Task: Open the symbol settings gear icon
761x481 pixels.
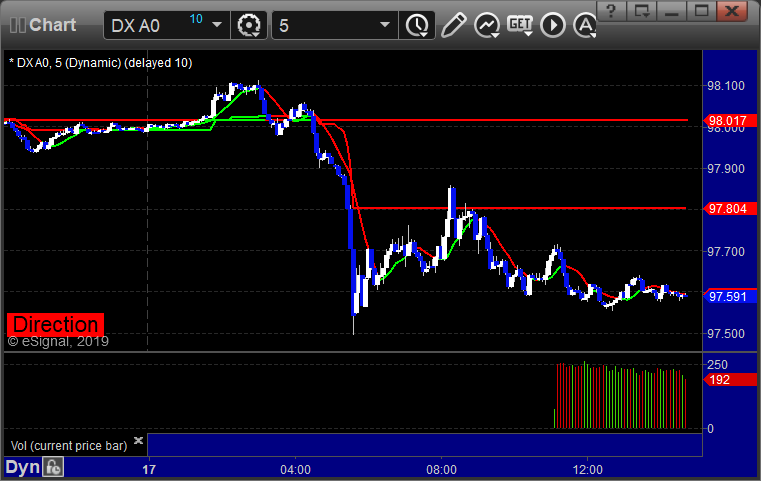Action: [248, 25]
